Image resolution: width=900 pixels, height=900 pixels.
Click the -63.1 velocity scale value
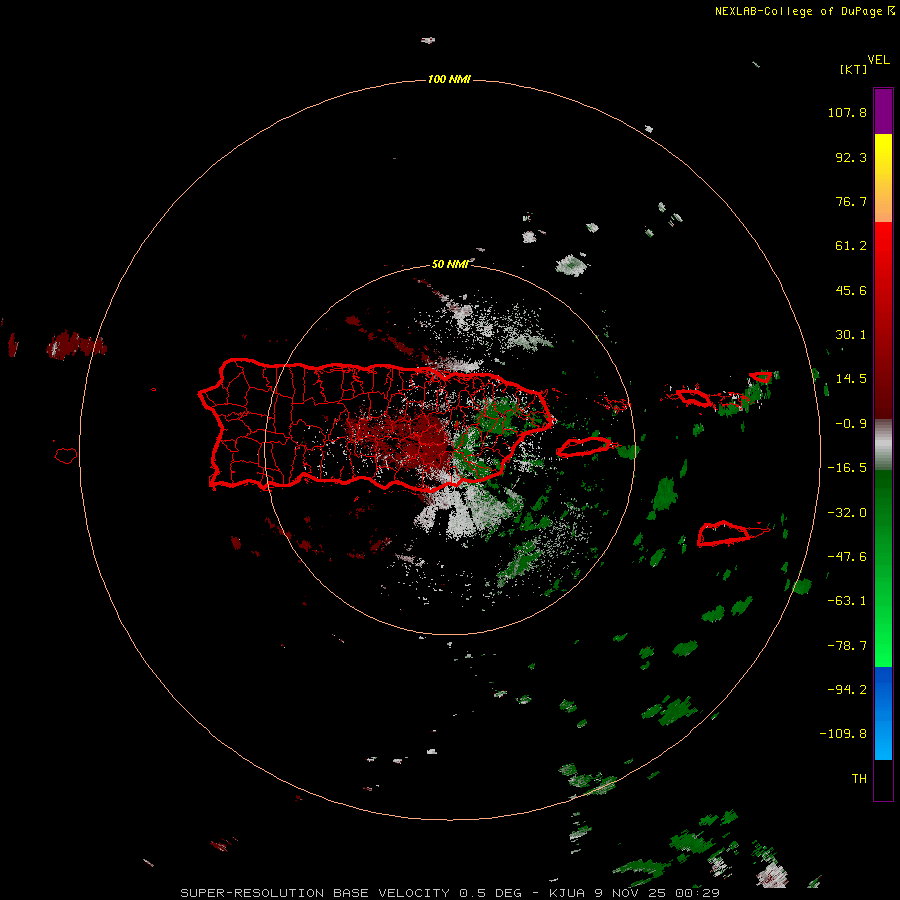pyautogui.click(x=847, y=601)
